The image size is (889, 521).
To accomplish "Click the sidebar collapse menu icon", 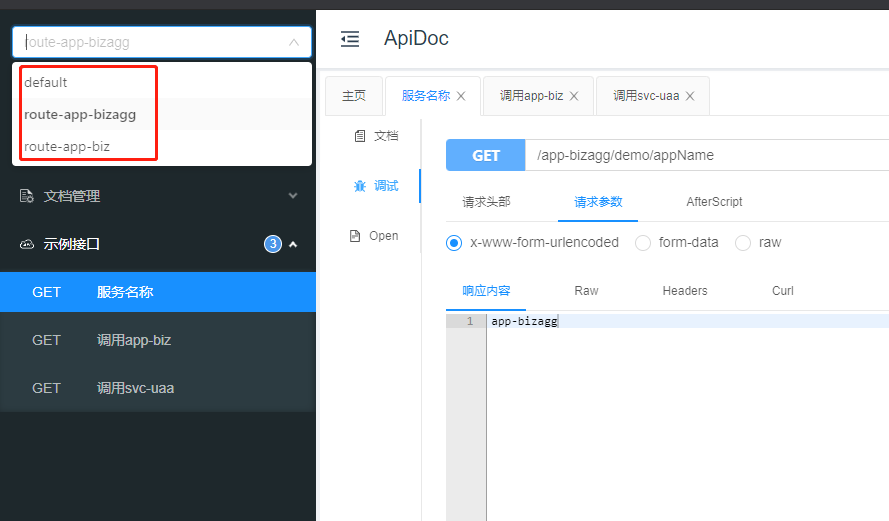I will click(x=350, y=39).
